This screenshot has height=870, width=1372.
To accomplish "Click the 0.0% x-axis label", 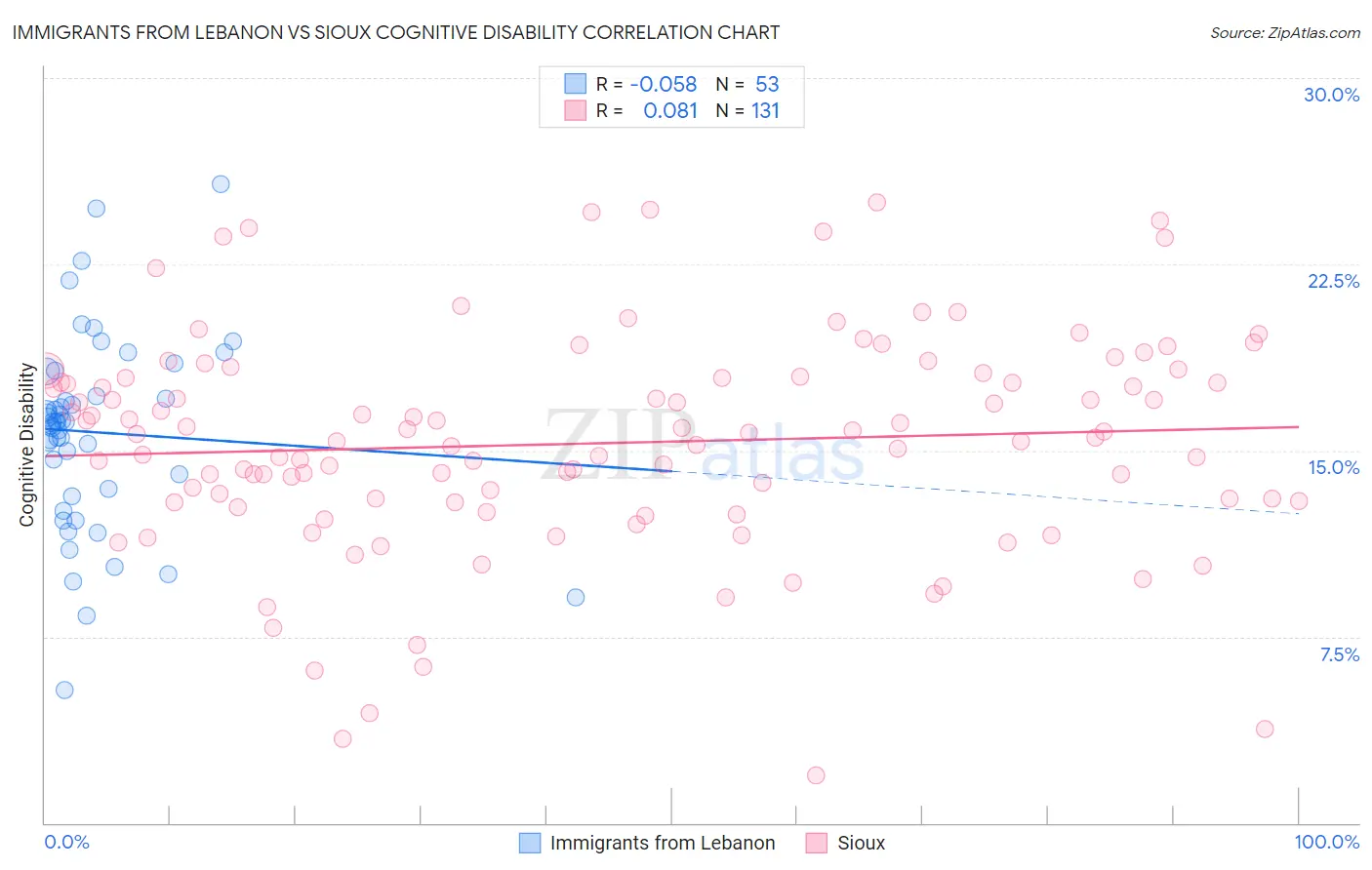I will pyautogui.click(x=66, y=842).
